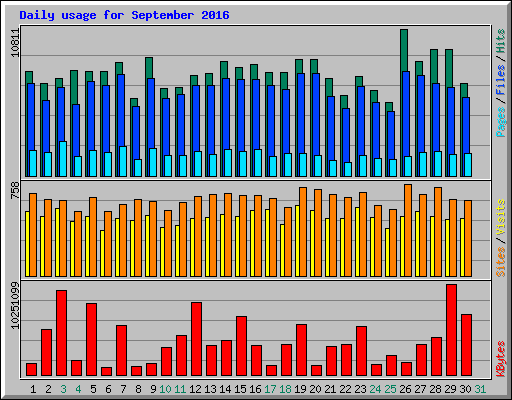Click the green hits bar for day 28
Viewport: 512px width, 400px height.
point(434,66)
